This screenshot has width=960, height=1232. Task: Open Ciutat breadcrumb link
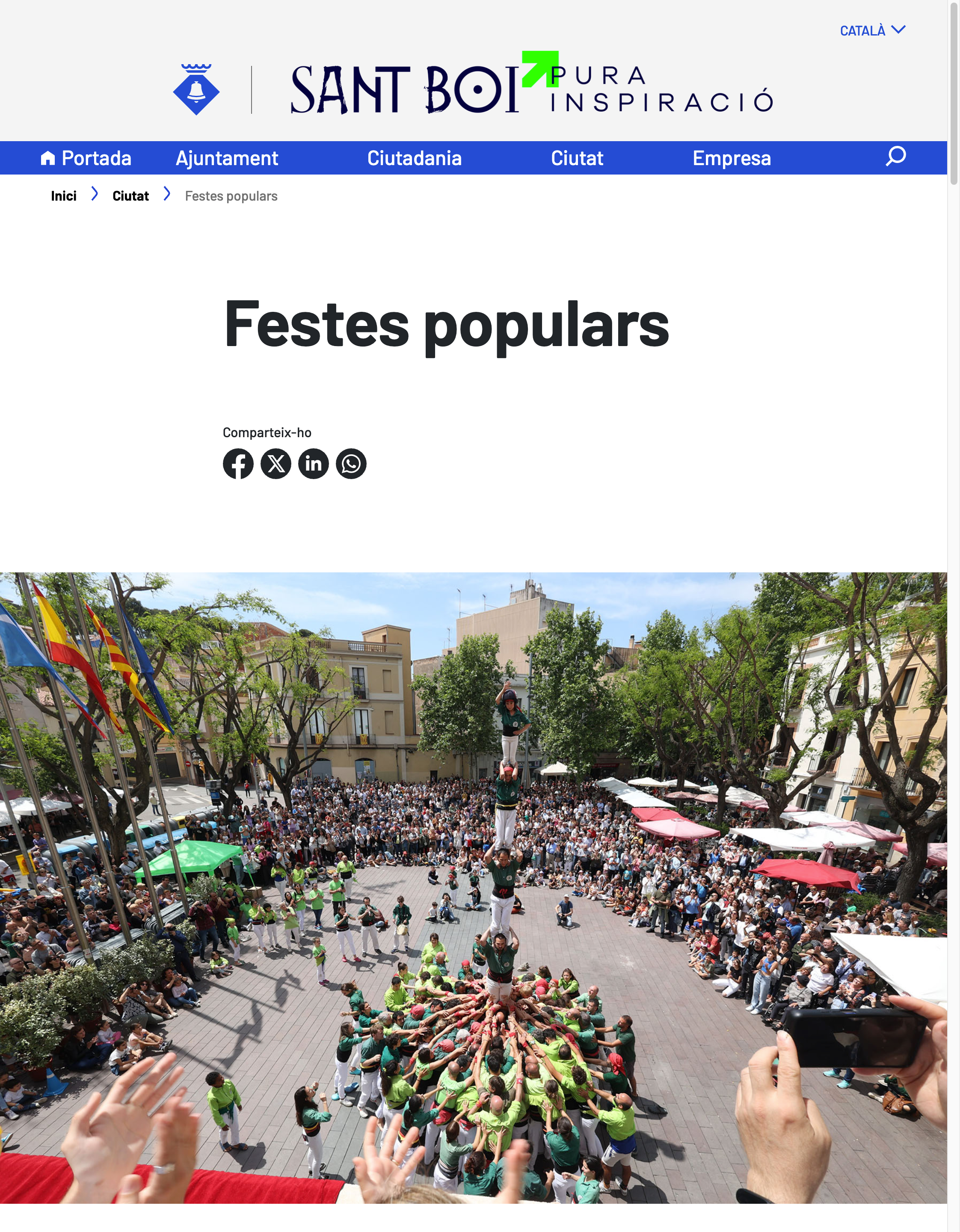coord(130,196)
